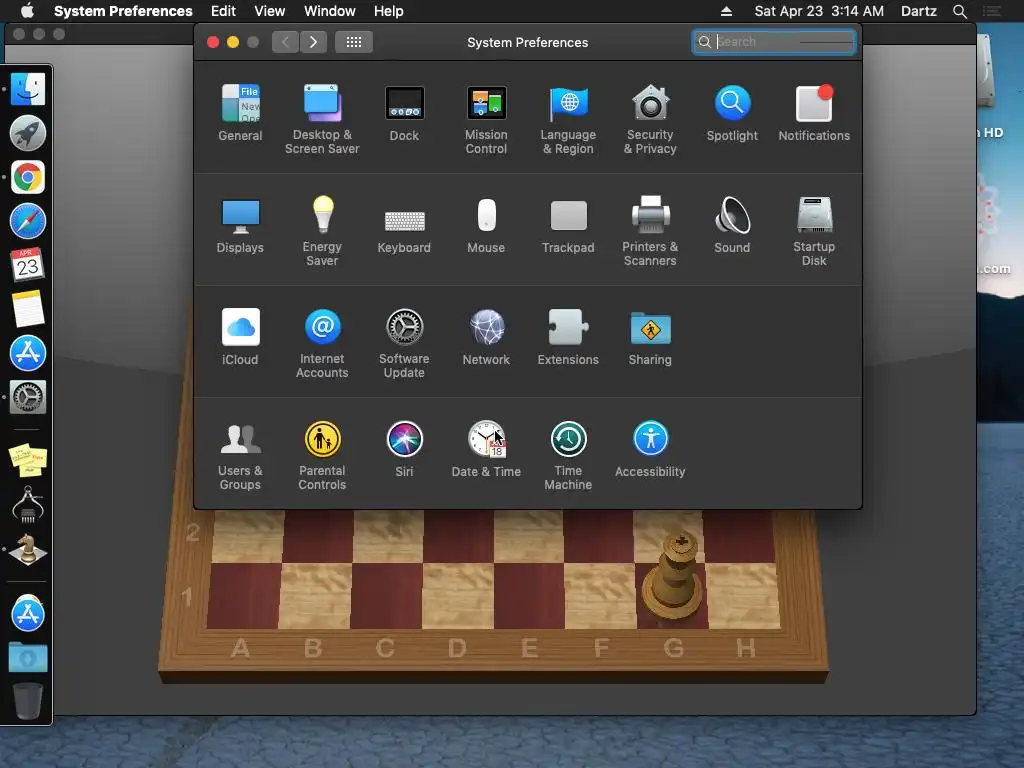The image size is (1024, 768).
Task: Click the eject icon in menu bar
Action: pyautogui.click(x=726, y=11)
